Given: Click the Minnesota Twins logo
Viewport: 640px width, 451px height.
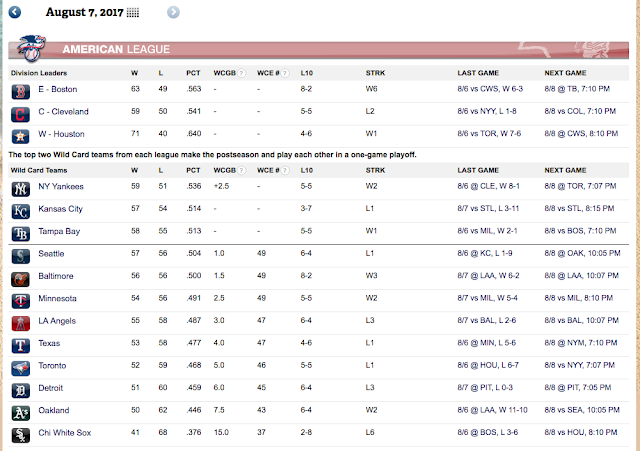Looking at the screenshot, I should pos(20,301).
